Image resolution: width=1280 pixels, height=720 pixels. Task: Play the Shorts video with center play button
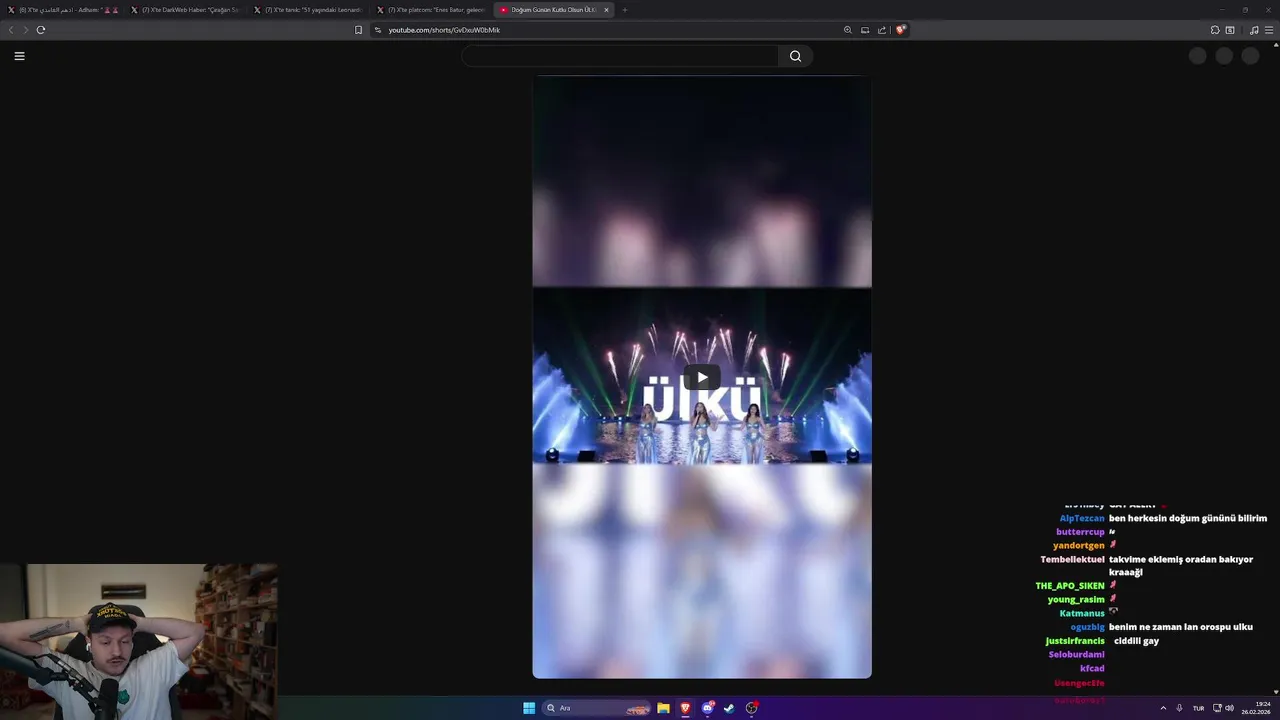pos(702,377)
